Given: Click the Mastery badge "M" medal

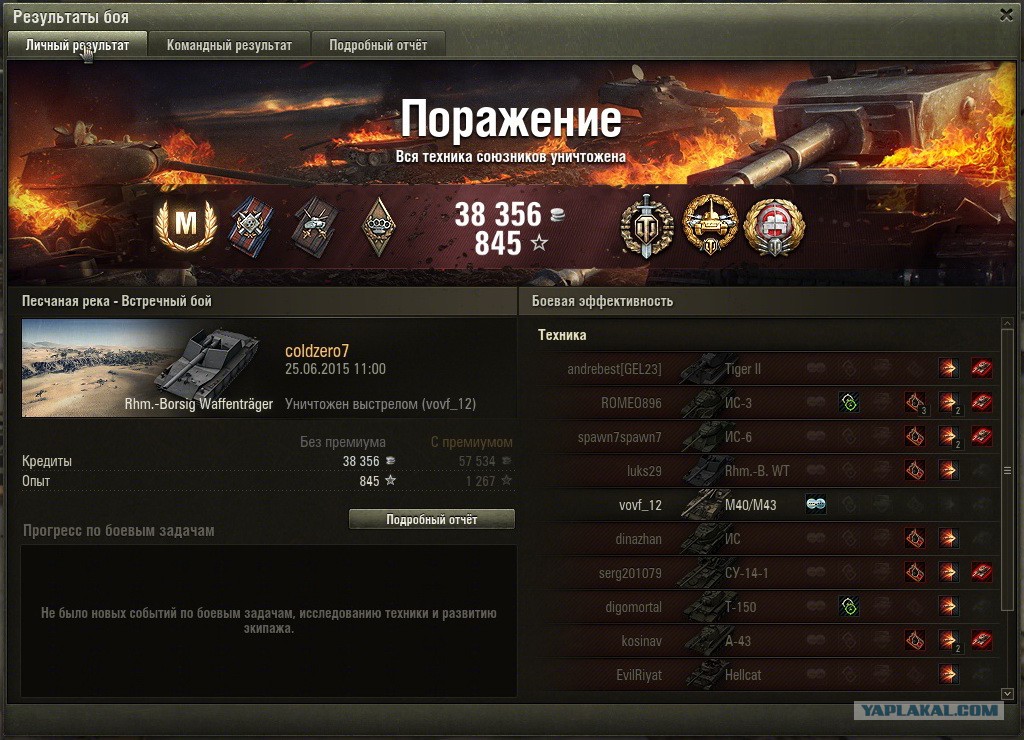Looking at the screenshot, I should point(186,223).
